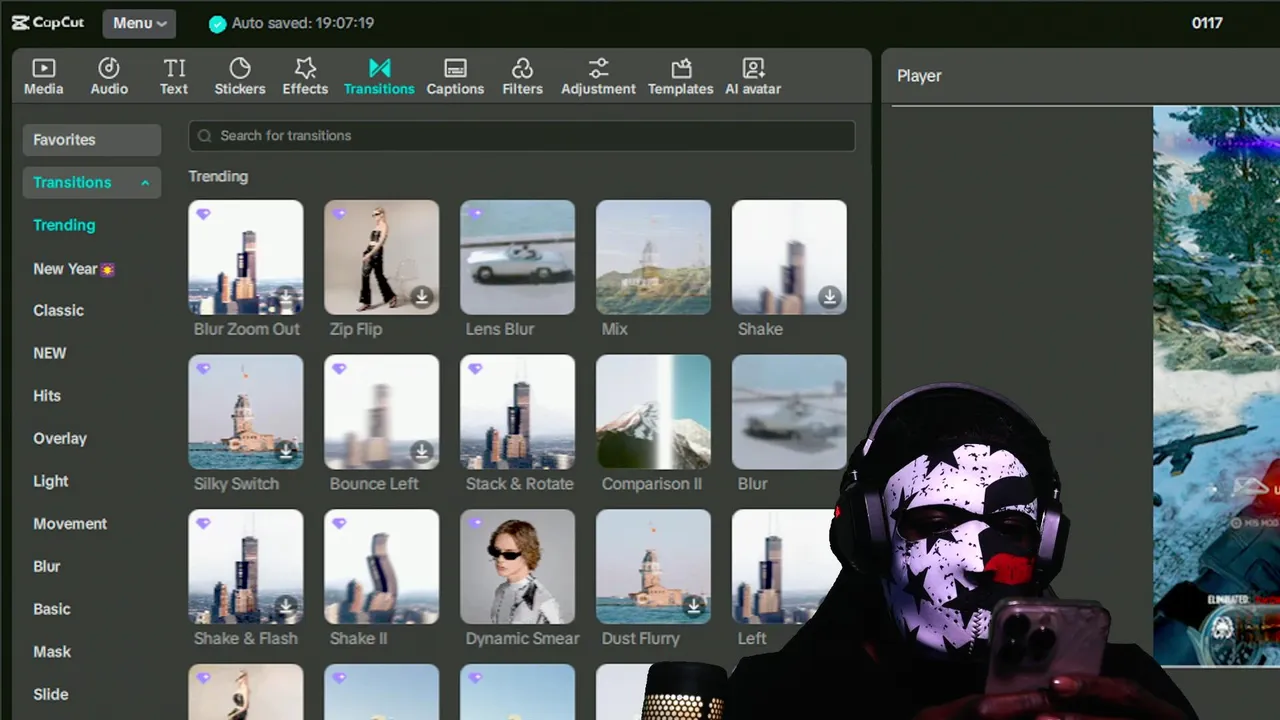Viewport: 1280px width, 720px height.
Task: Select the Light category
Action: click(51, 481)
